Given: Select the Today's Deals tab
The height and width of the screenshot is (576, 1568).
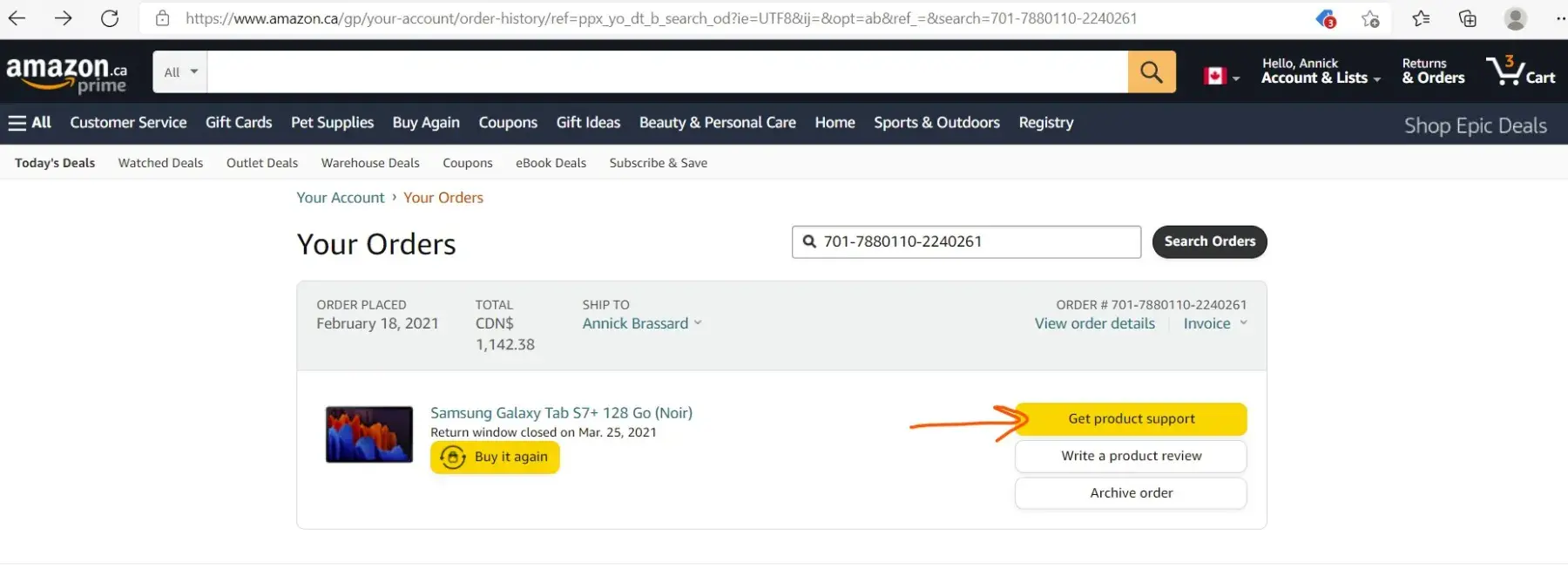Looking at the screenshot, I should click(x=55, y=163).
